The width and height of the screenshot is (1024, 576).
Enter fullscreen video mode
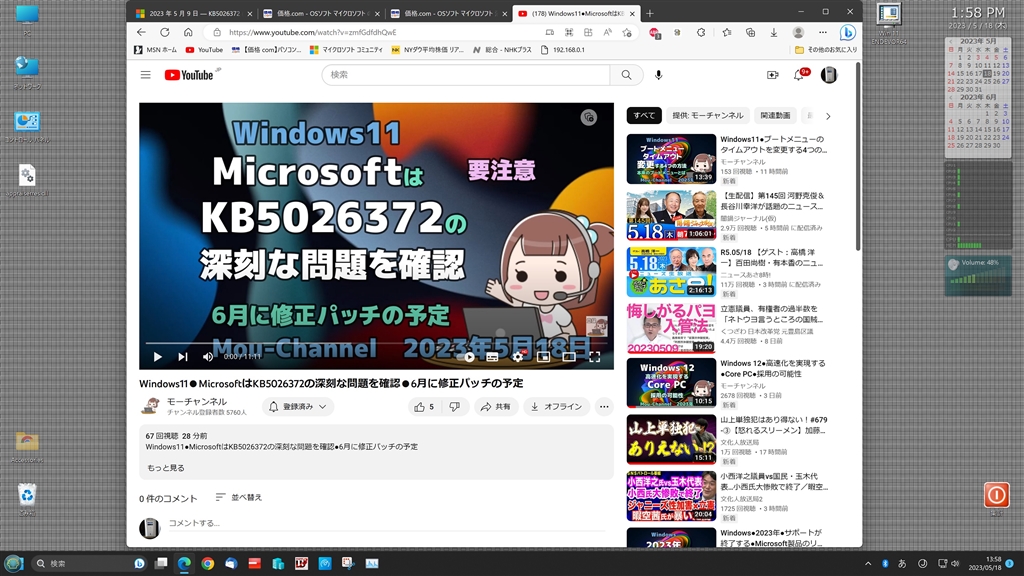tap(594, 357)
